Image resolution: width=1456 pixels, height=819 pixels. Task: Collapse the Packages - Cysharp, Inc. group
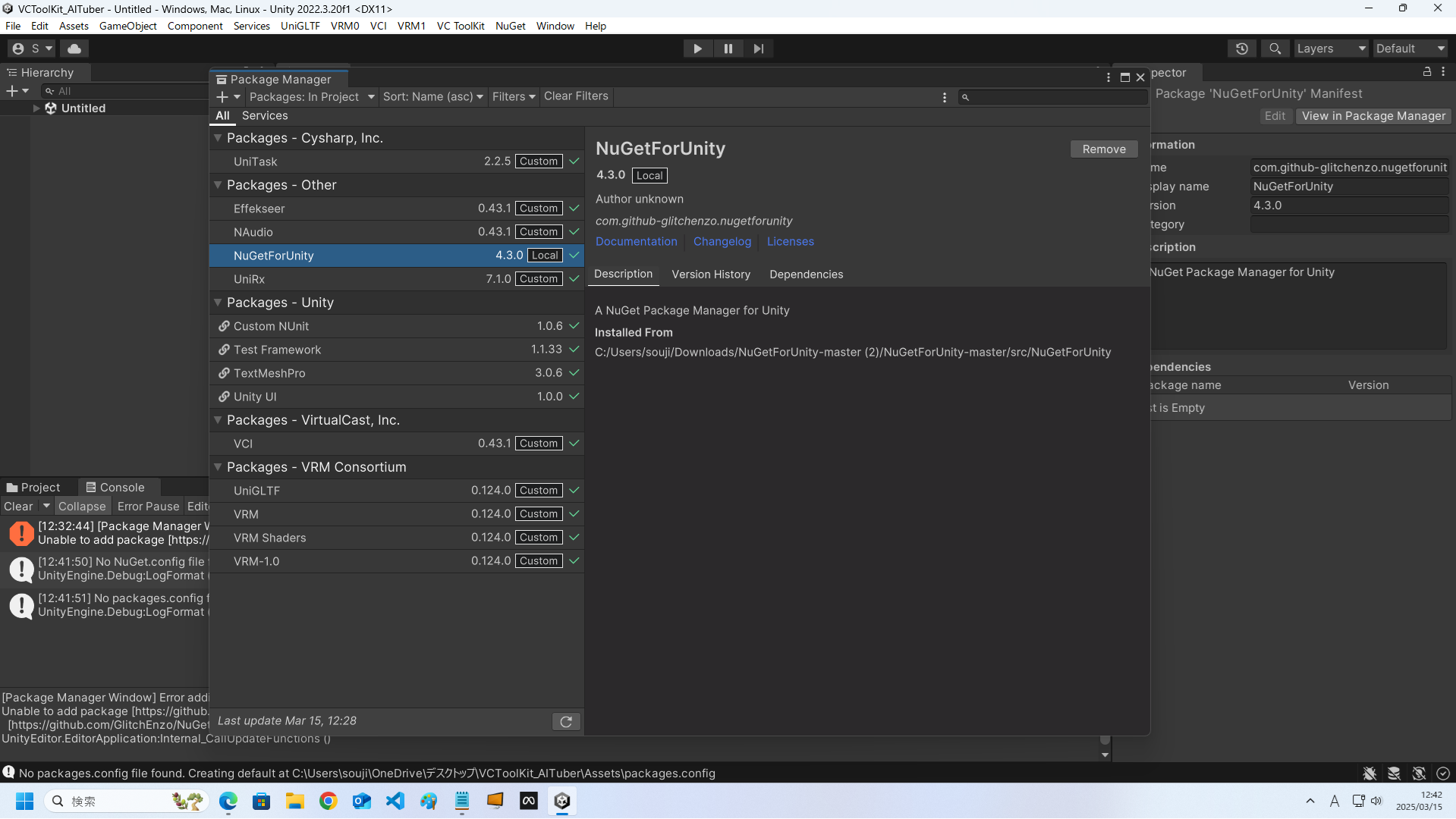pos(218,138)
